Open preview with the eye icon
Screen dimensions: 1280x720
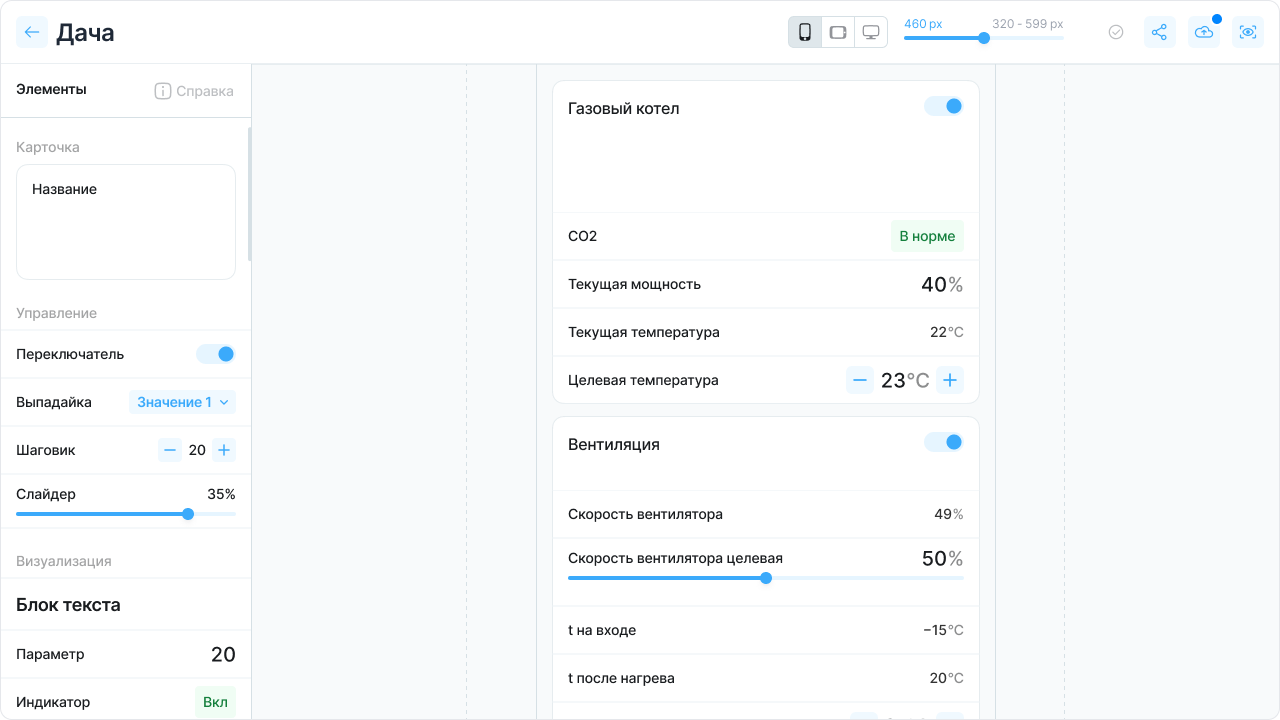(x=1247, y=32)
